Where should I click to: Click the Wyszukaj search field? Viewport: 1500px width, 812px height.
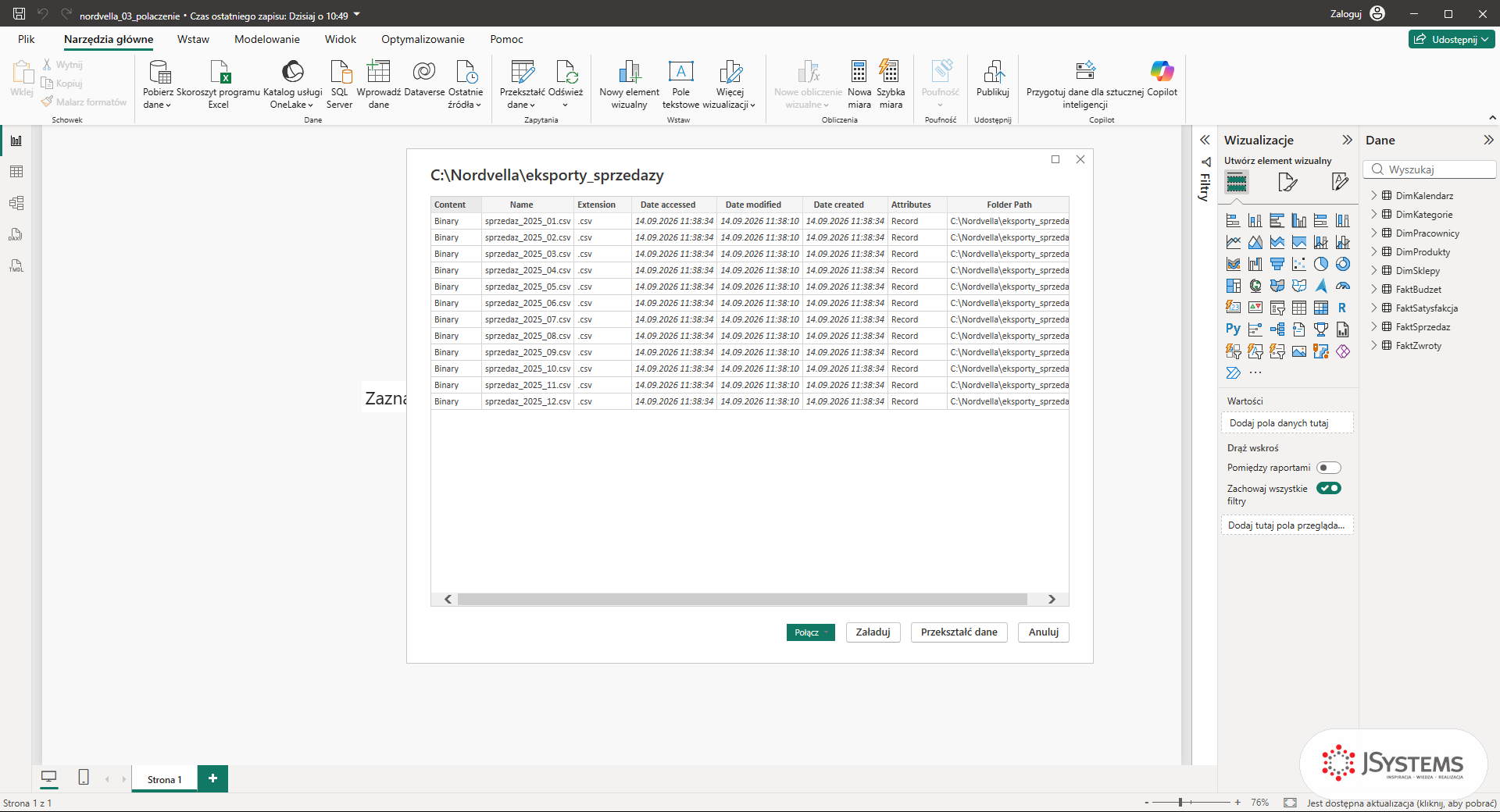(x=1430, y=169)
